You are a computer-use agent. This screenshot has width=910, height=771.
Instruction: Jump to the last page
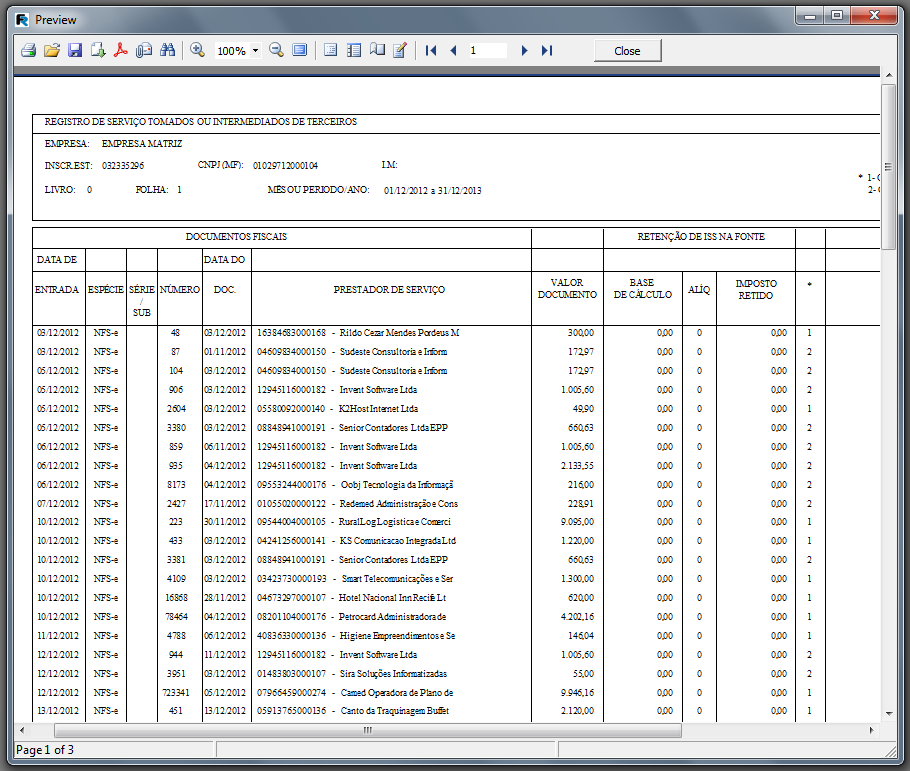pyautogui.click(x=547, y=51)
